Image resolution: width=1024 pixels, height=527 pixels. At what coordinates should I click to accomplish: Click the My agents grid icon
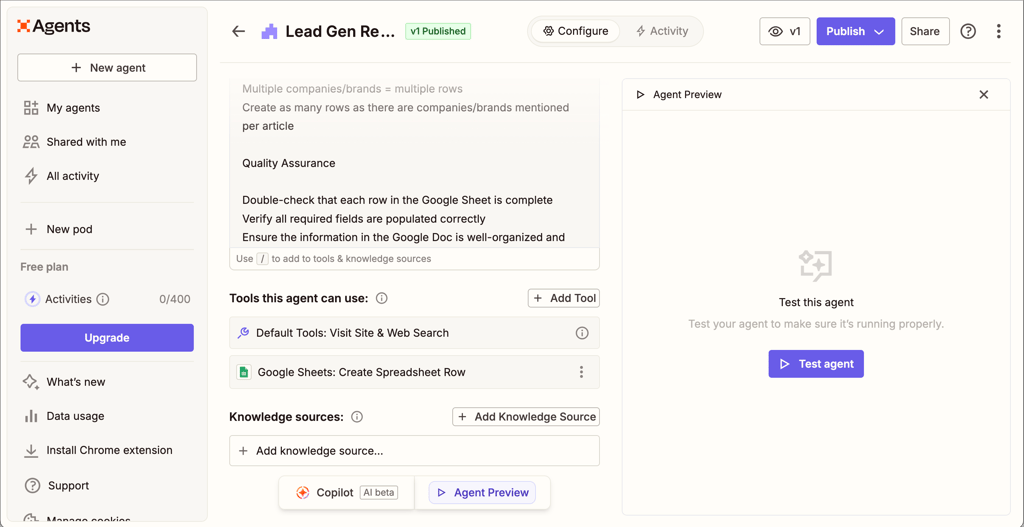31,108
